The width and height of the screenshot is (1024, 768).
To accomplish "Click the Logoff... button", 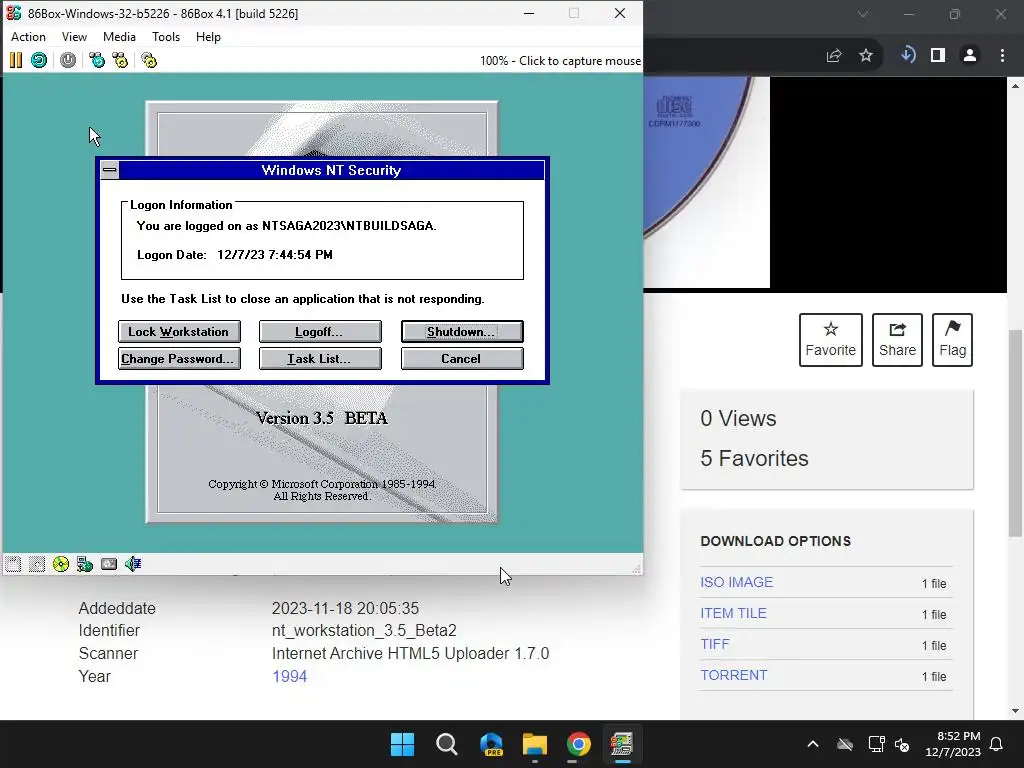I will [320, 332].
